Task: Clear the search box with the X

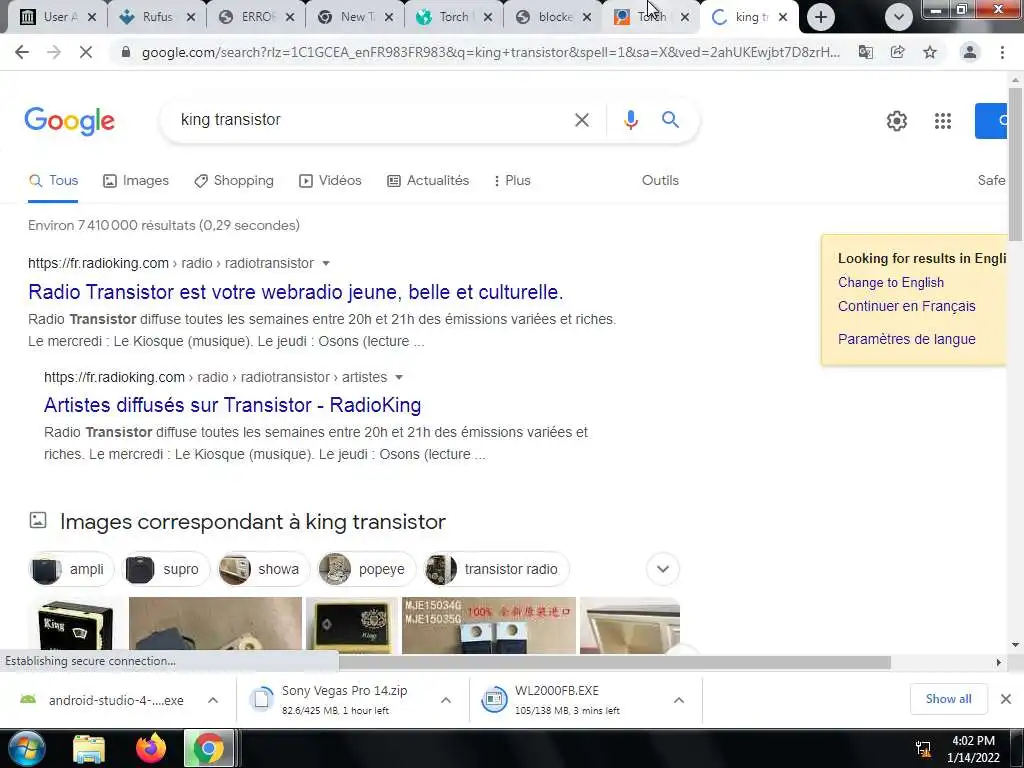Action: click(x=582, y=120)
